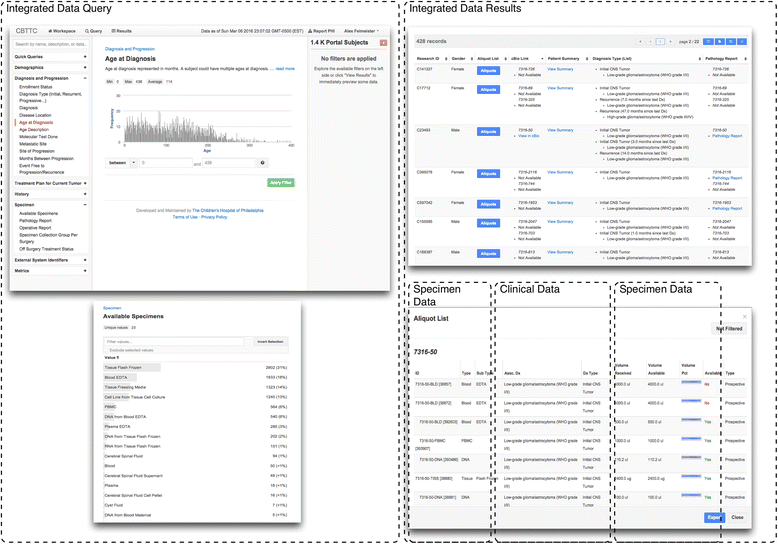Click the highlighted next-page arrow in results
Screen dimensions: 778x544
(x=660, y=42)
